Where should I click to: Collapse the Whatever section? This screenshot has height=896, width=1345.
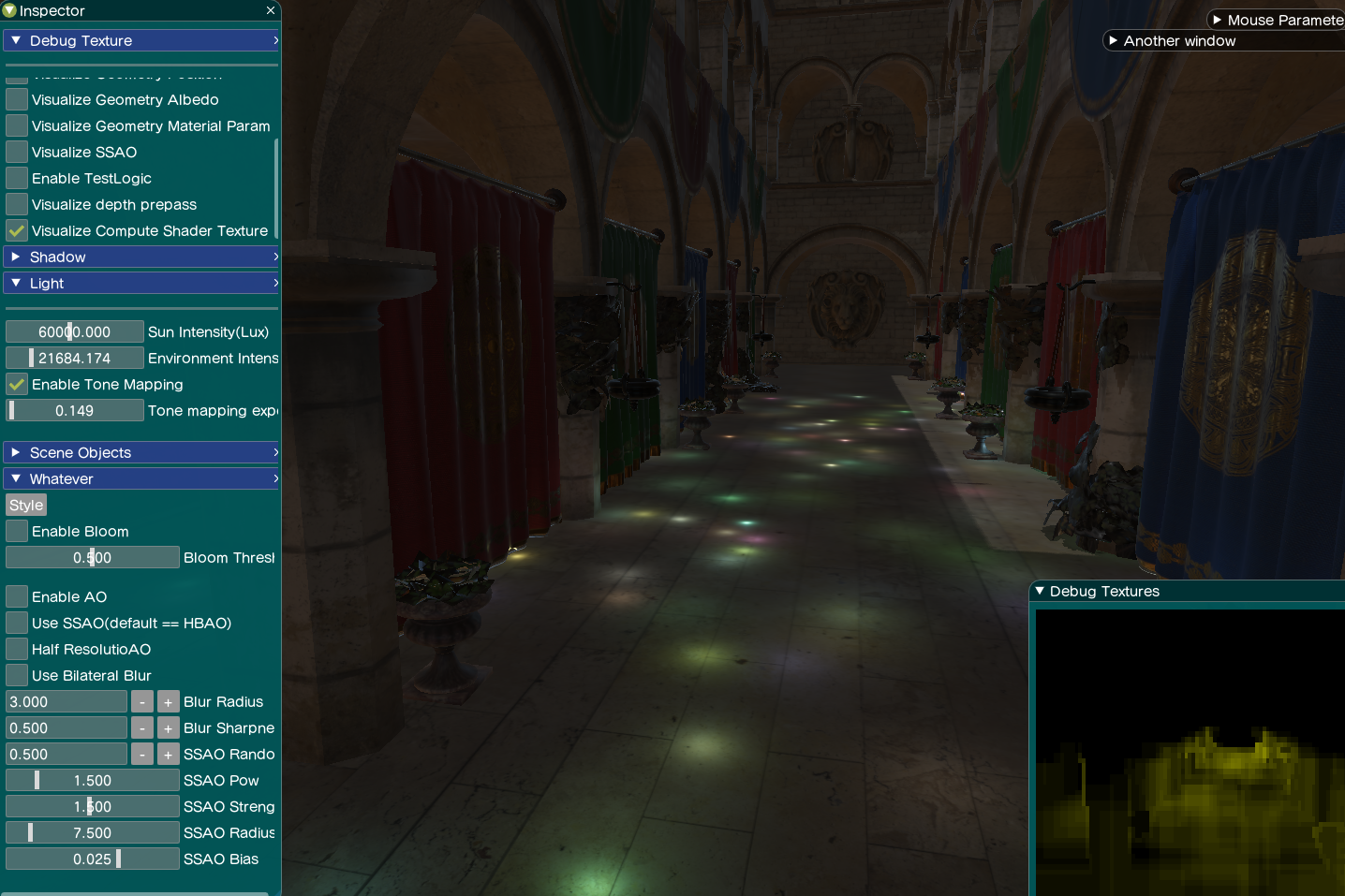click(x=16, y=478)
